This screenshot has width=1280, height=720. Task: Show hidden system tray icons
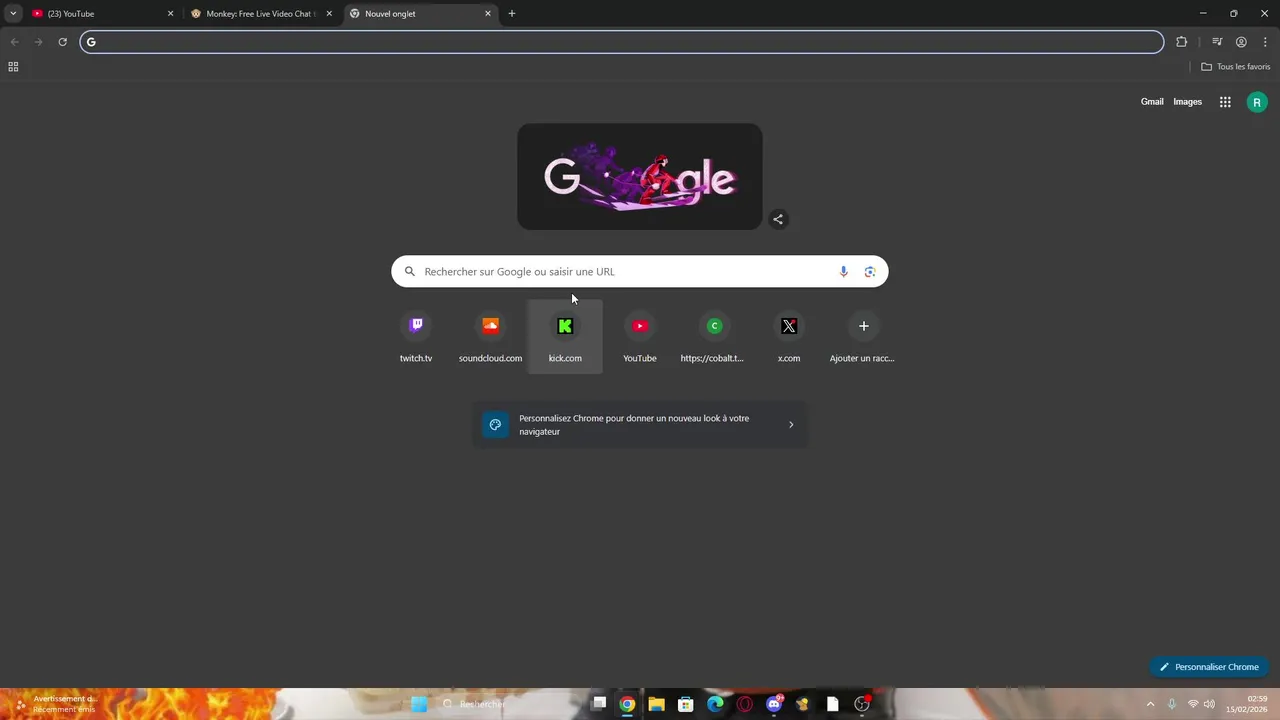click(1150, 704)
